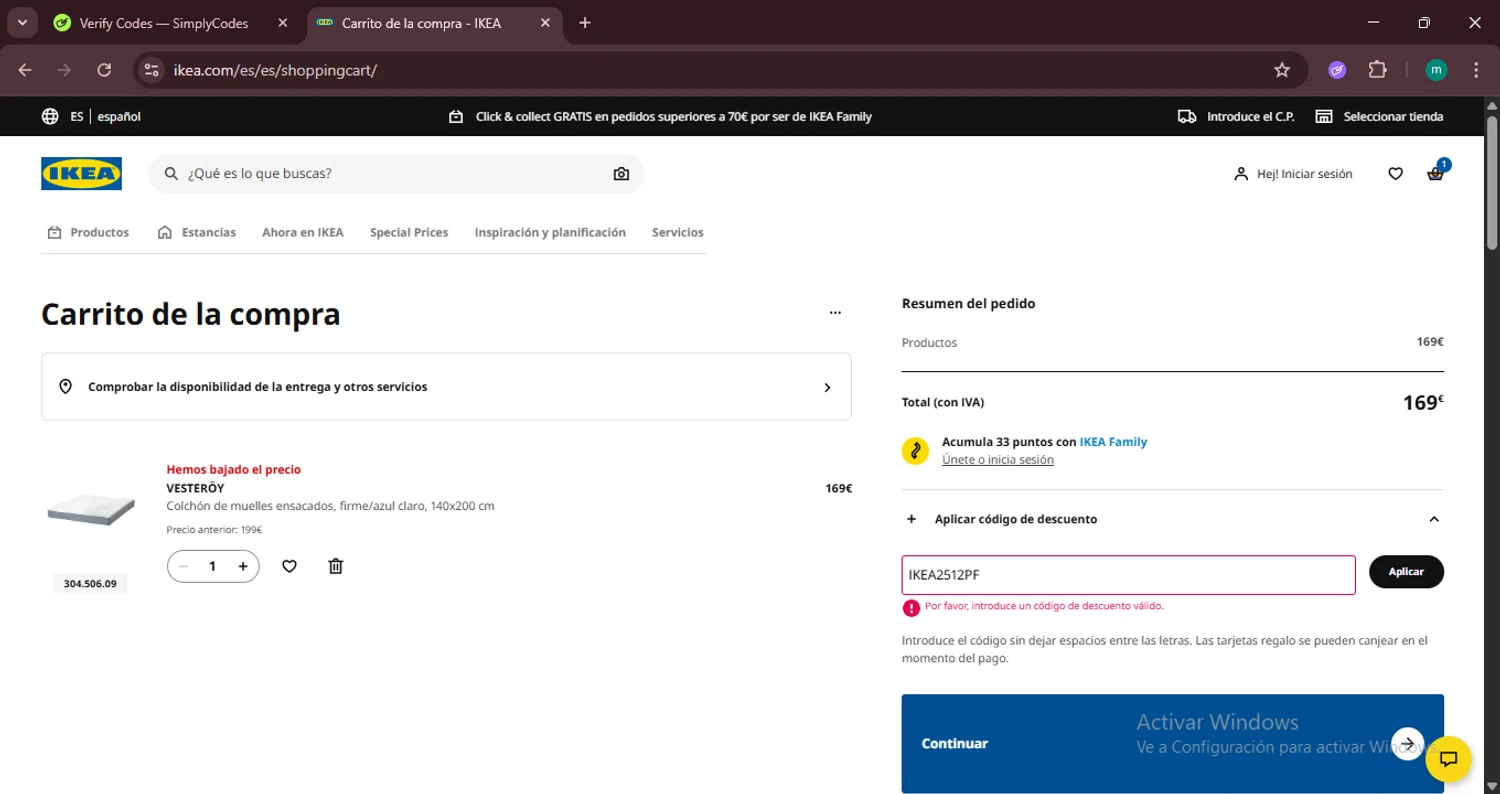Viewport: 1500px width, 794px height.
Task: Reload the page in browser
Action: point(104,70)
